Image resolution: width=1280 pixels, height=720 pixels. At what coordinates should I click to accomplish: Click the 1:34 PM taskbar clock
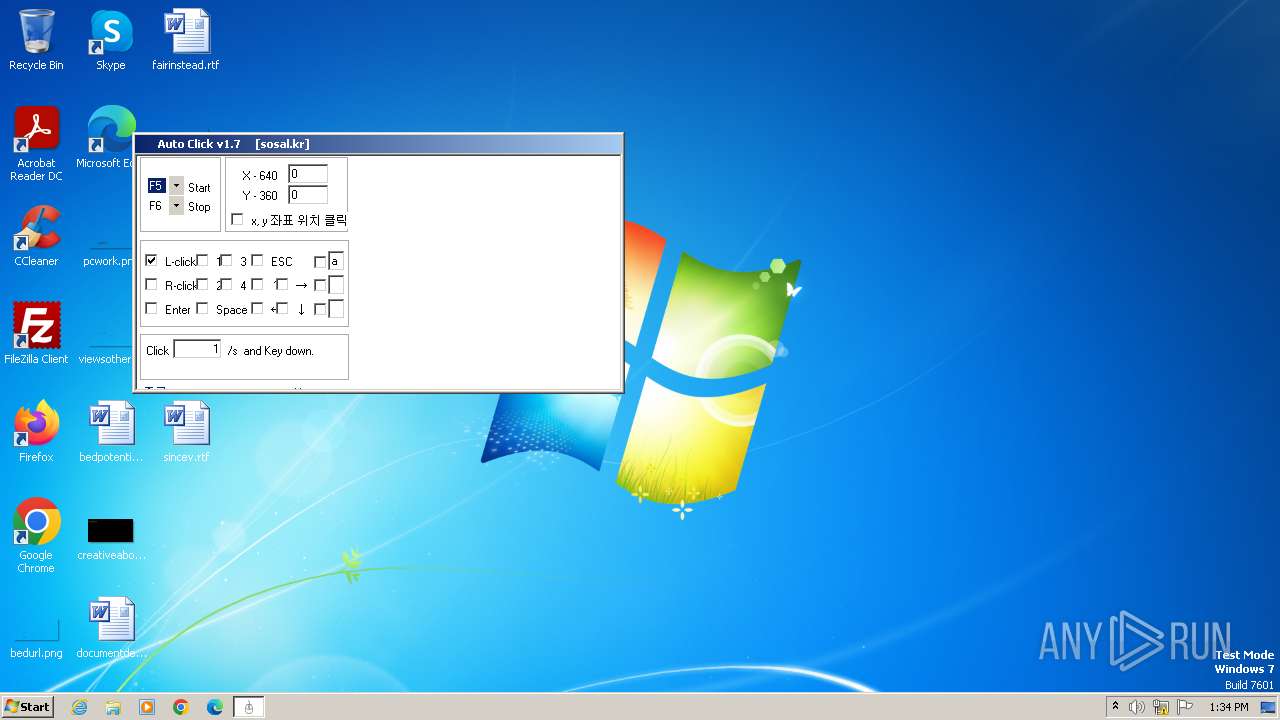pos(1228,707)
